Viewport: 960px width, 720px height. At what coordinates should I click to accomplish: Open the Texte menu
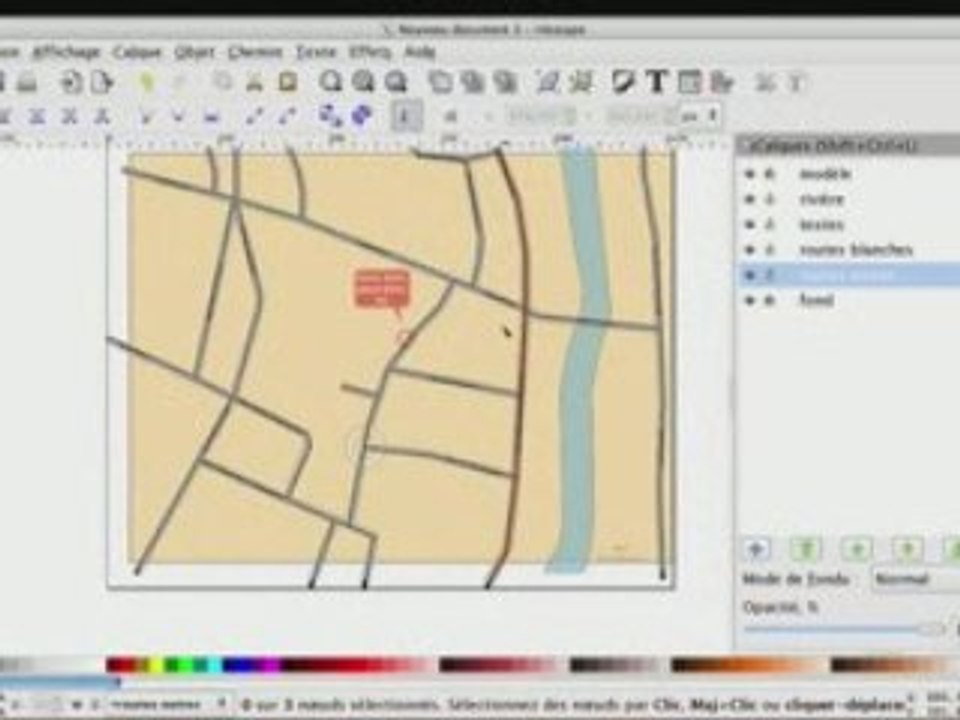pyautogui.click(x=316, y=52)
